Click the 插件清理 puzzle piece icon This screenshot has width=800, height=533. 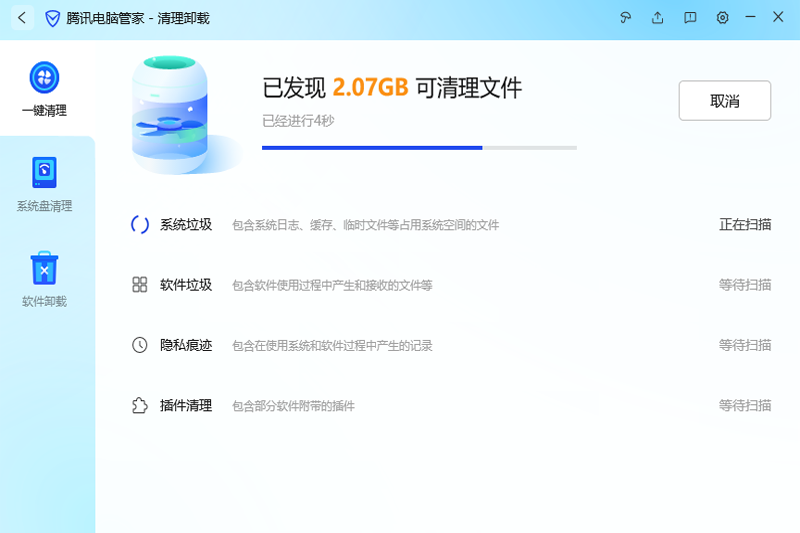(x=140, y=405)
